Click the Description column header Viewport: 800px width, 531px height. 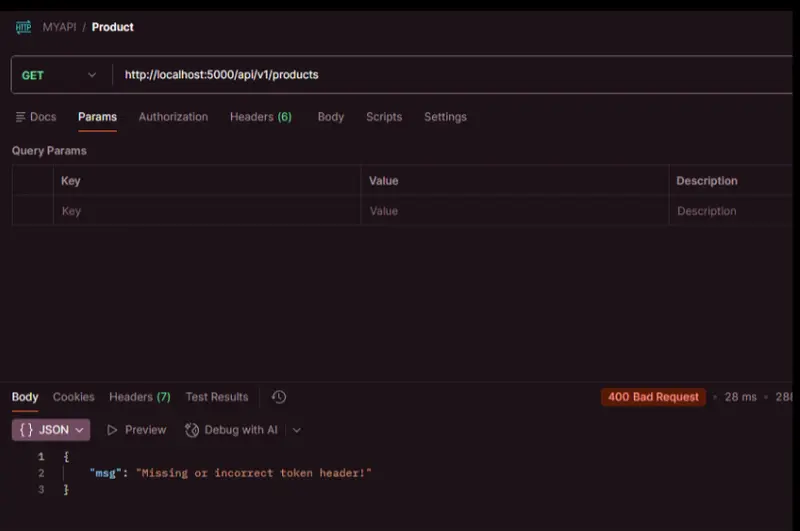(x=707, y=181)
